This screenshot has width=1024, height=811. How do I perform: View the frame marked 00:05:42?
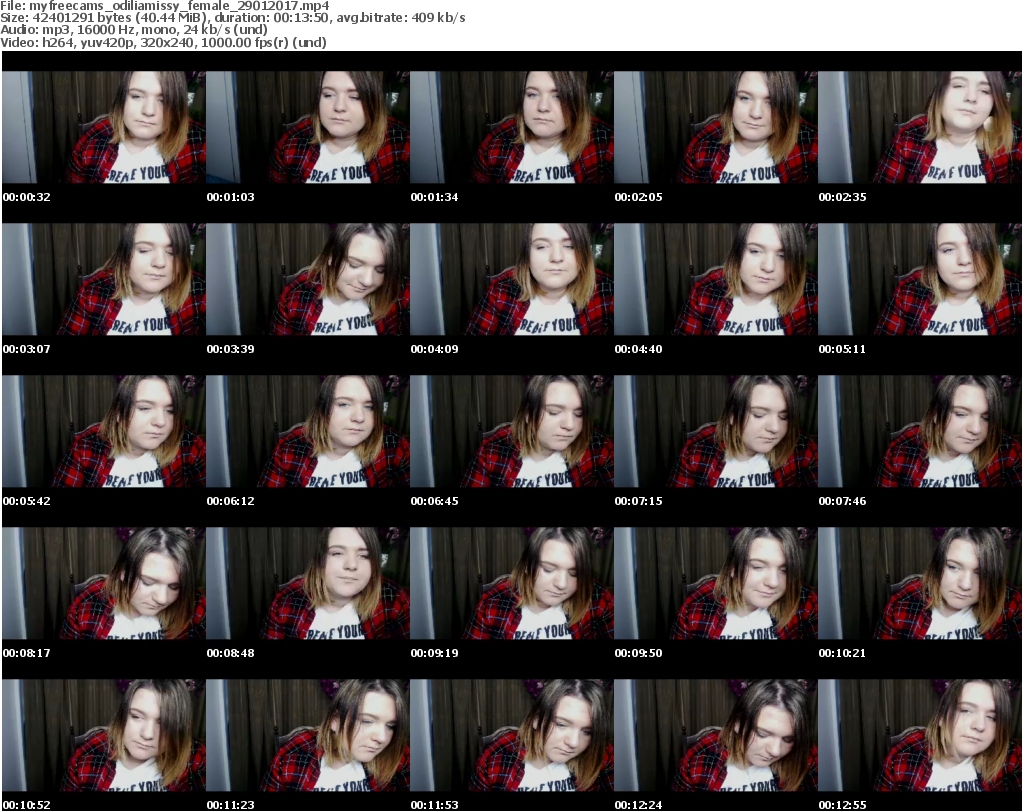104,431
